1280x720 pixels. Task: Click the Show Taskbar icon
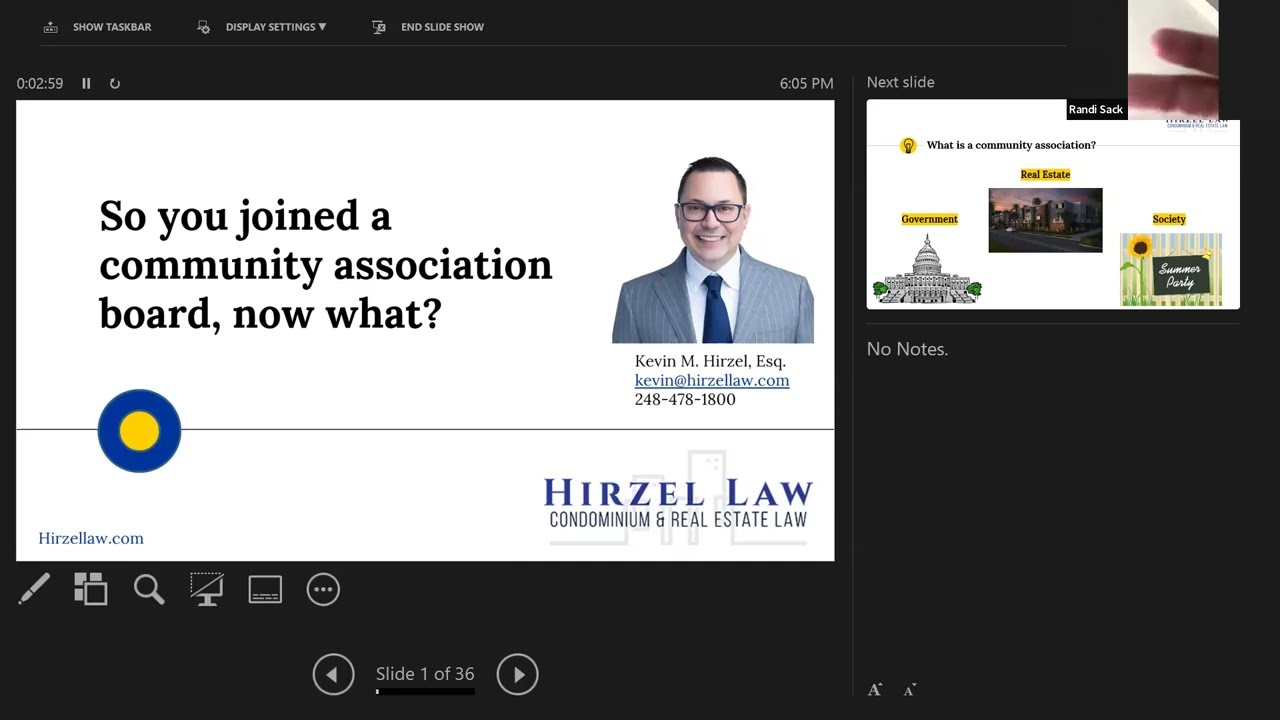point(51,27)
